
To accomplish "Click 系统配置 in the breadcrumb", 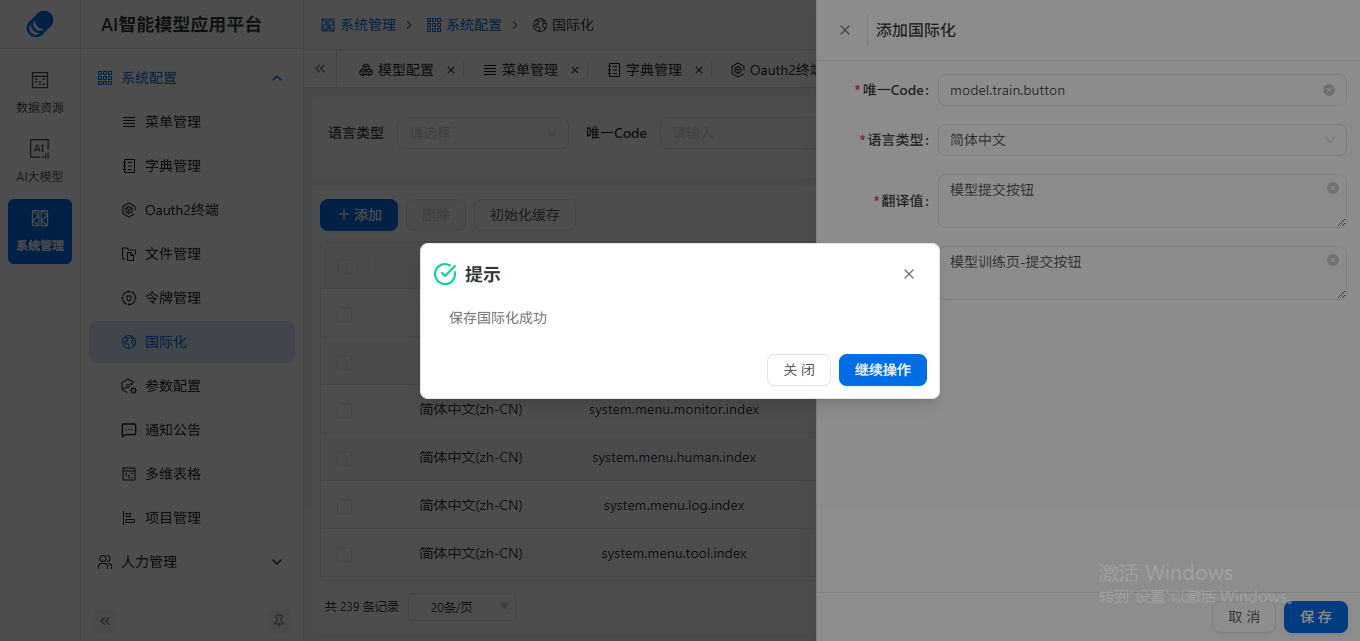I will pyautogui.click(x=464, y=24).
